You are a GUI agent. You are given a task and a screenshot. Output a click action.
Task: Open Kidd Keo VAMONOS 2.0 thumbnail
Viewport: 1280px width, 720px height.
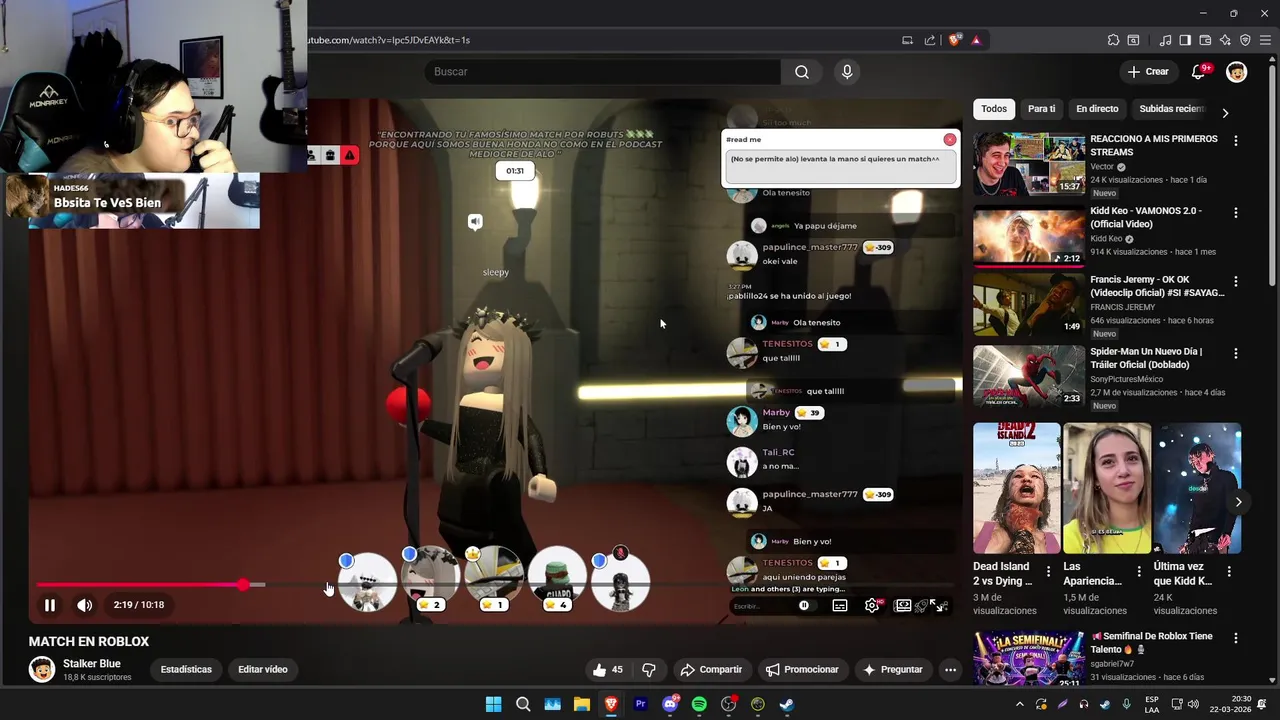pyautogui.click(x=1029, y=236)
